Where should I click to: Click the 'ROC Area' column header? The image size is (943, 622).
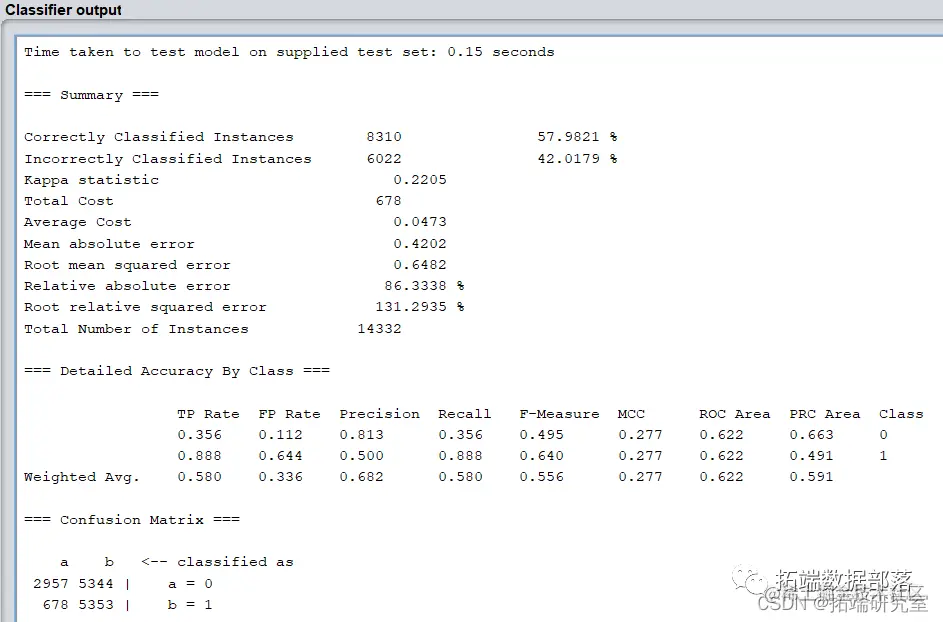734,414
